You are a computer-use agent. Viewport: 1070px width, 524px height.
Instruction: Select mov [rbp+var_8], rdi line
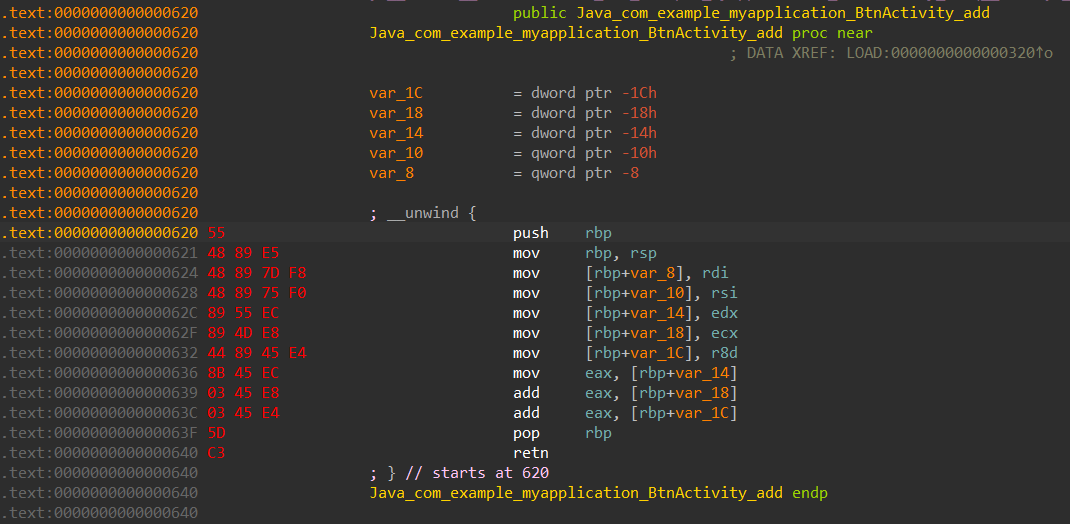pos(621,273)
